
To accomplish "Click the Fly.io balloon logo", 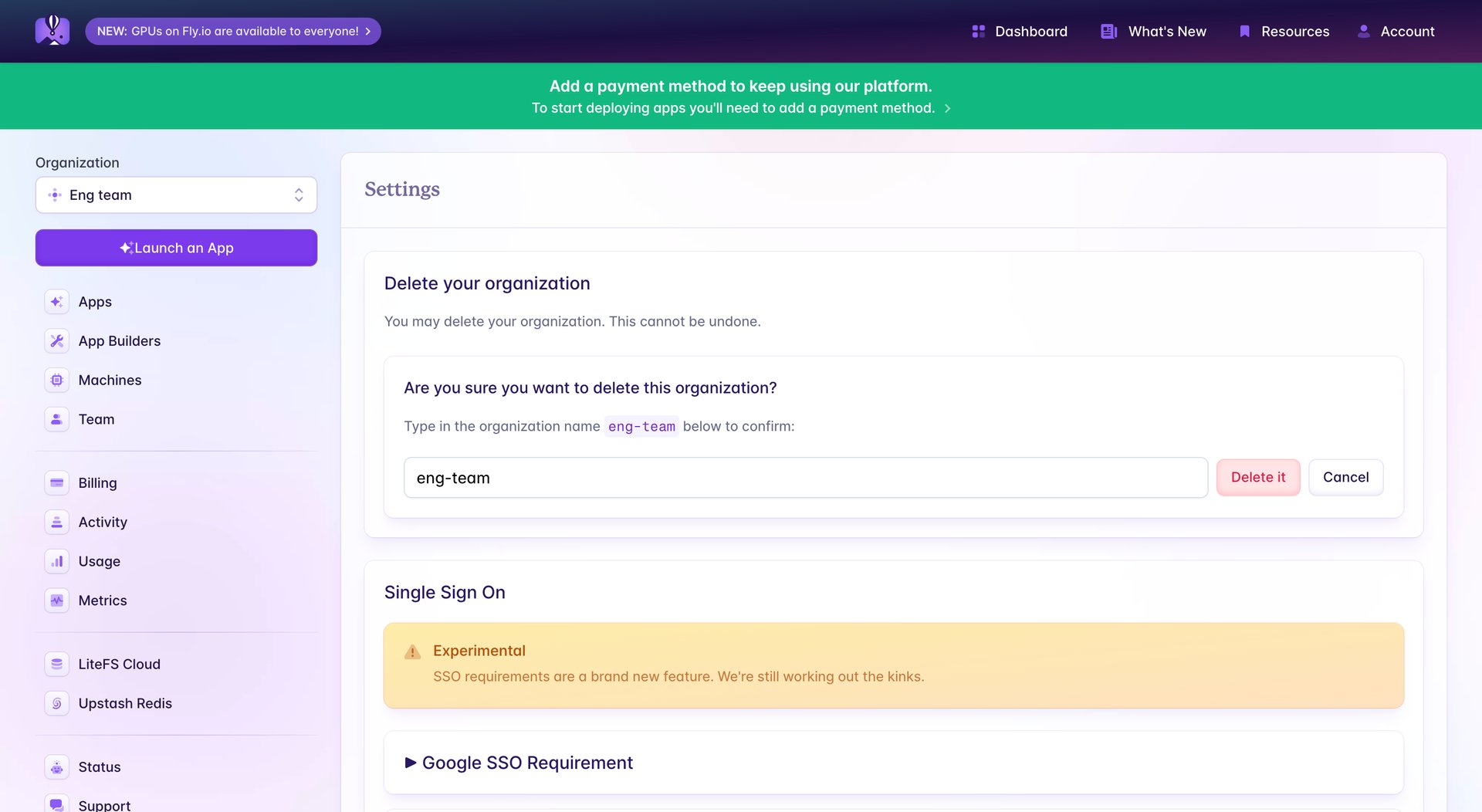I will tap(52, 31).
